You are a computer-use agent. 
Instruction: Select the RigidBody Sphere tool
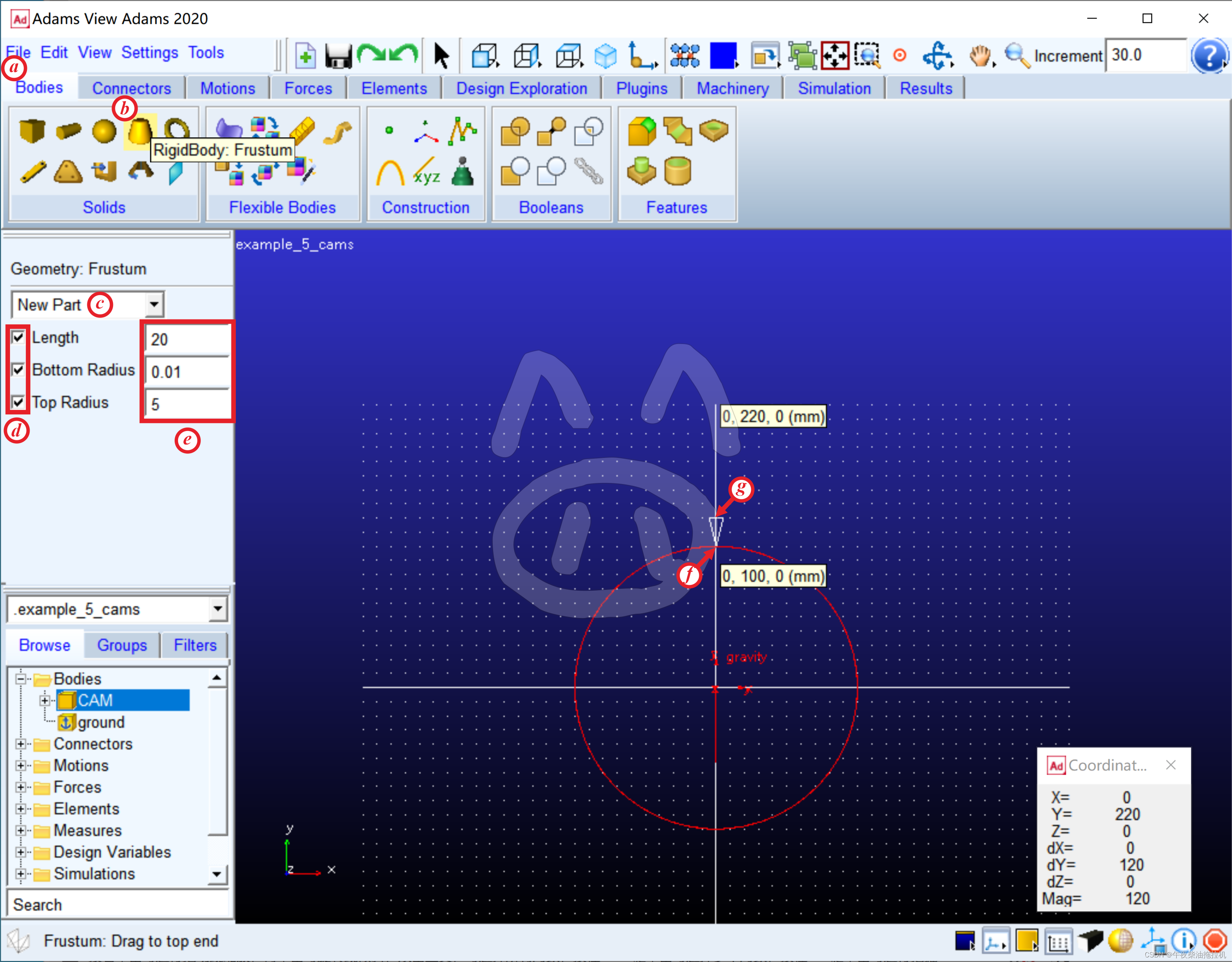pyautogui.click(x=104, y=132)
